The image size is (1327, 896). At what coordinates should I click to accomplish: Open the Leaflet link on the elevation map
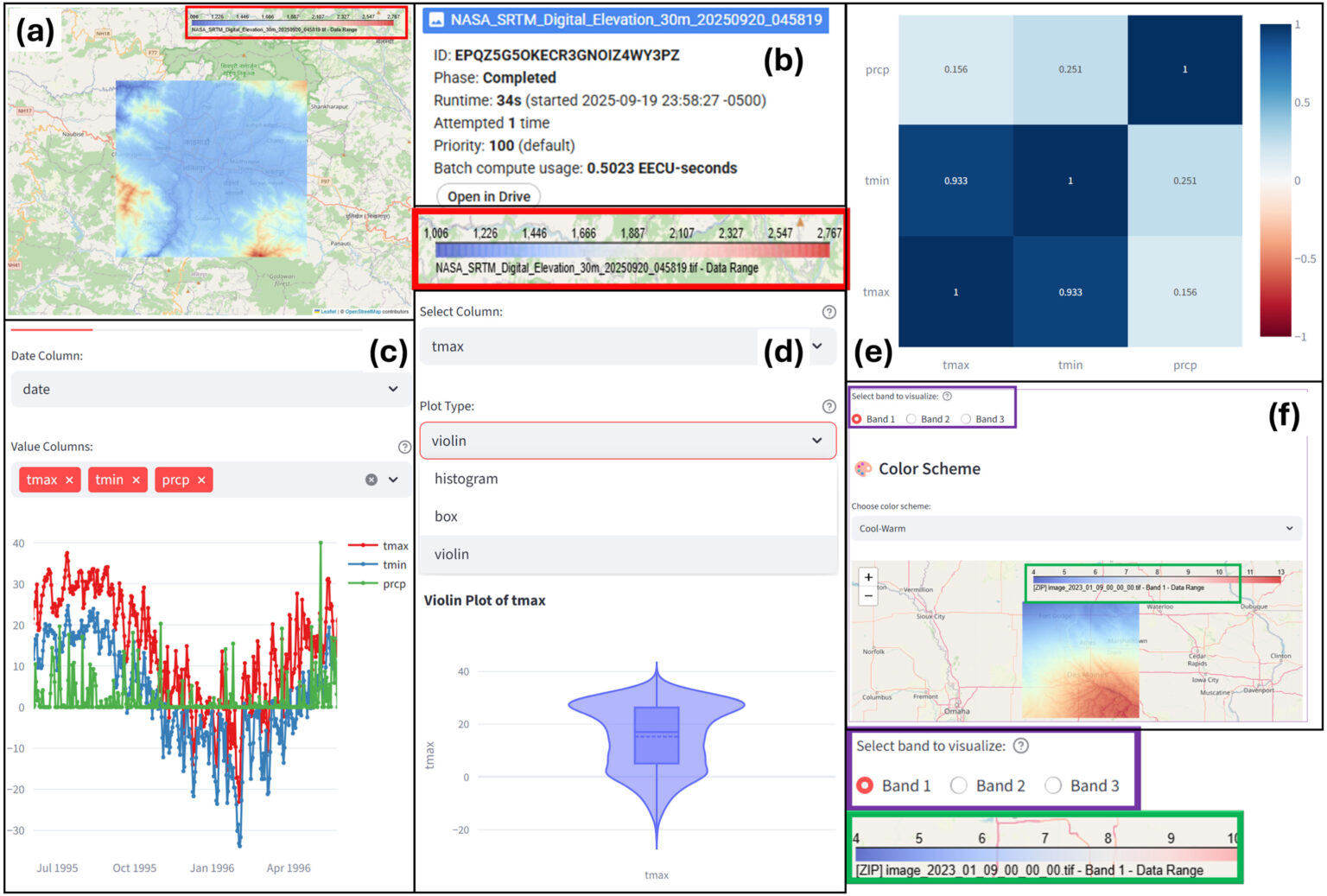(328, 311)
